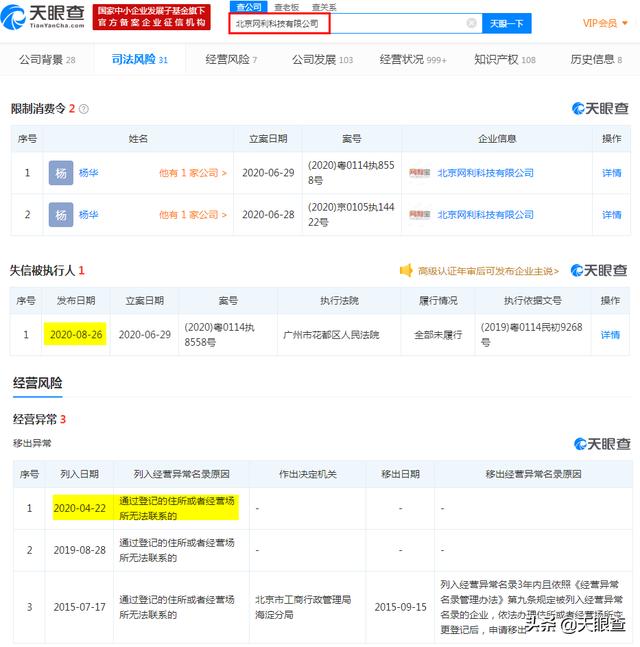Click 高级认证年审后可发布企业主说 link

pos(488,271)
